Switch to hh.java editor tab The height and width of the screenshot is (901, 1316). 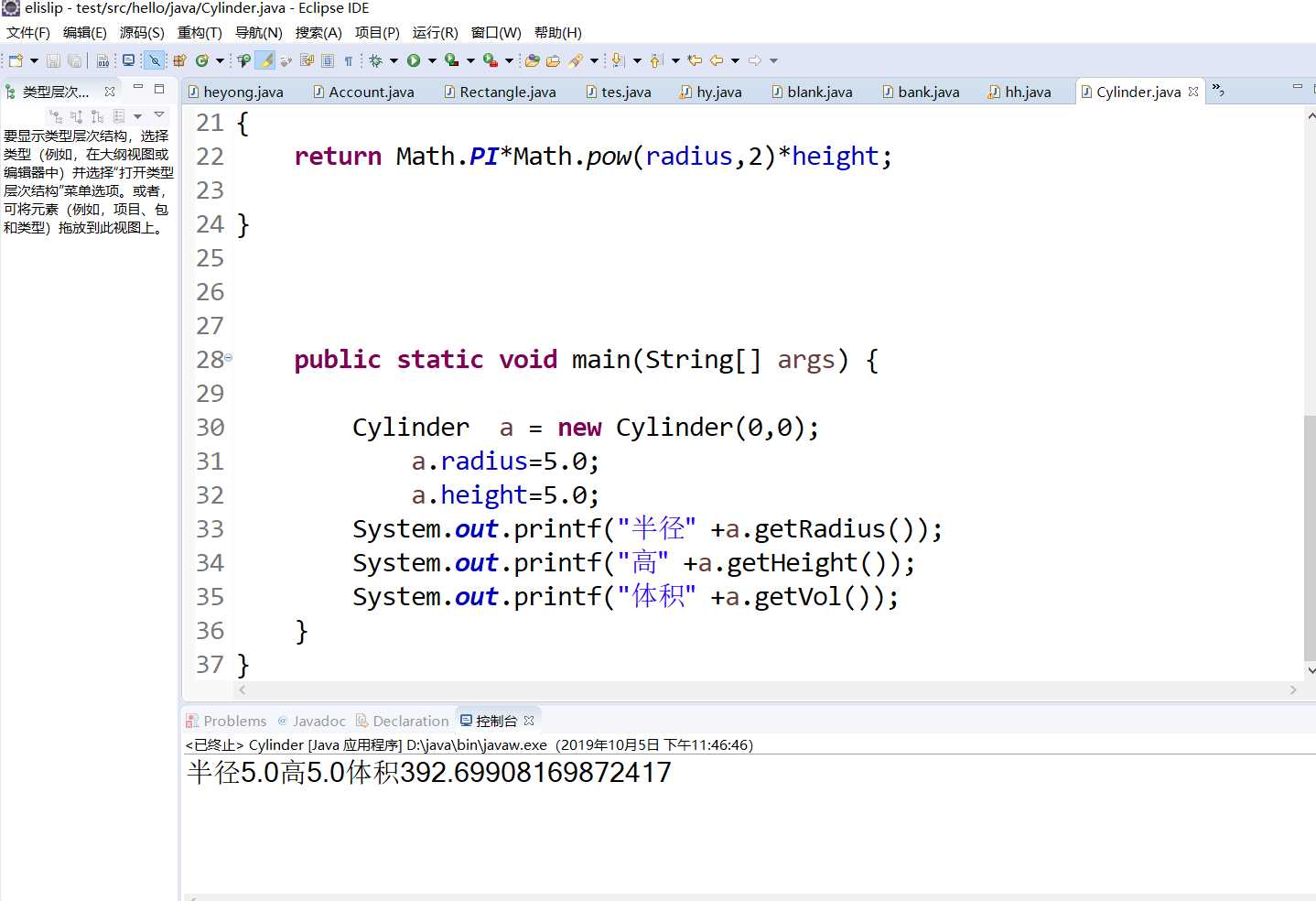(1020, 92)
